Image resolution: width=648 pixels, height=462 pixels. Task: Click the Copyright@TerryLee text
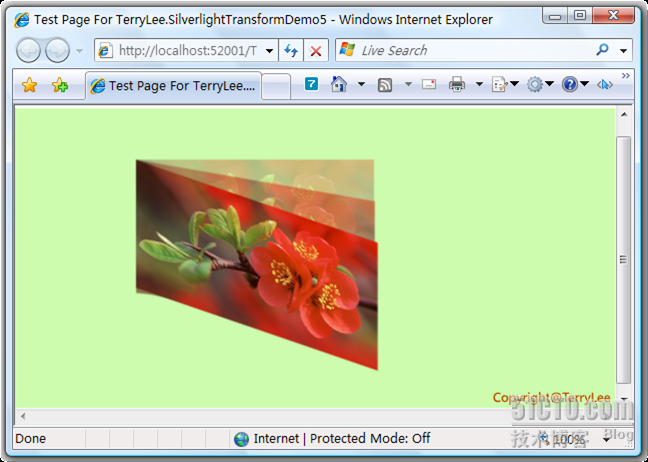pyautogui.click(x=551, y=398)
